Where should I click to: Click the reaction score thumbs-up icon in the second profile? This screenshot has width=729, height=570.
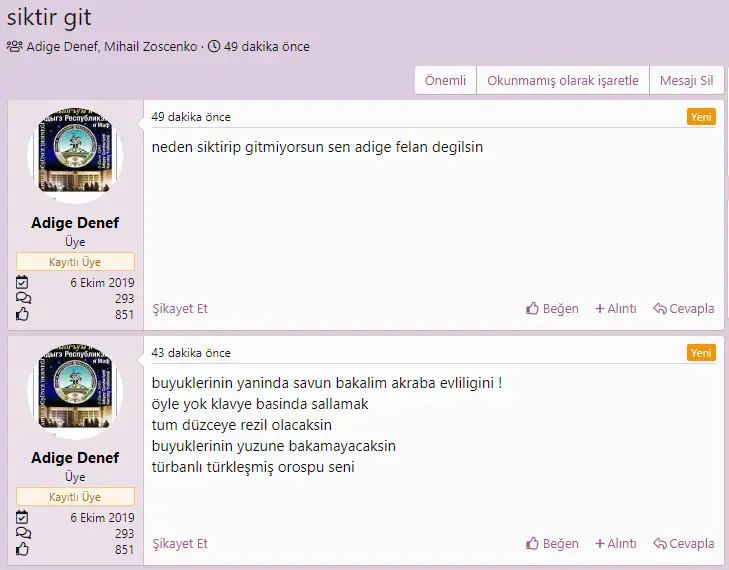coord(23,549)
